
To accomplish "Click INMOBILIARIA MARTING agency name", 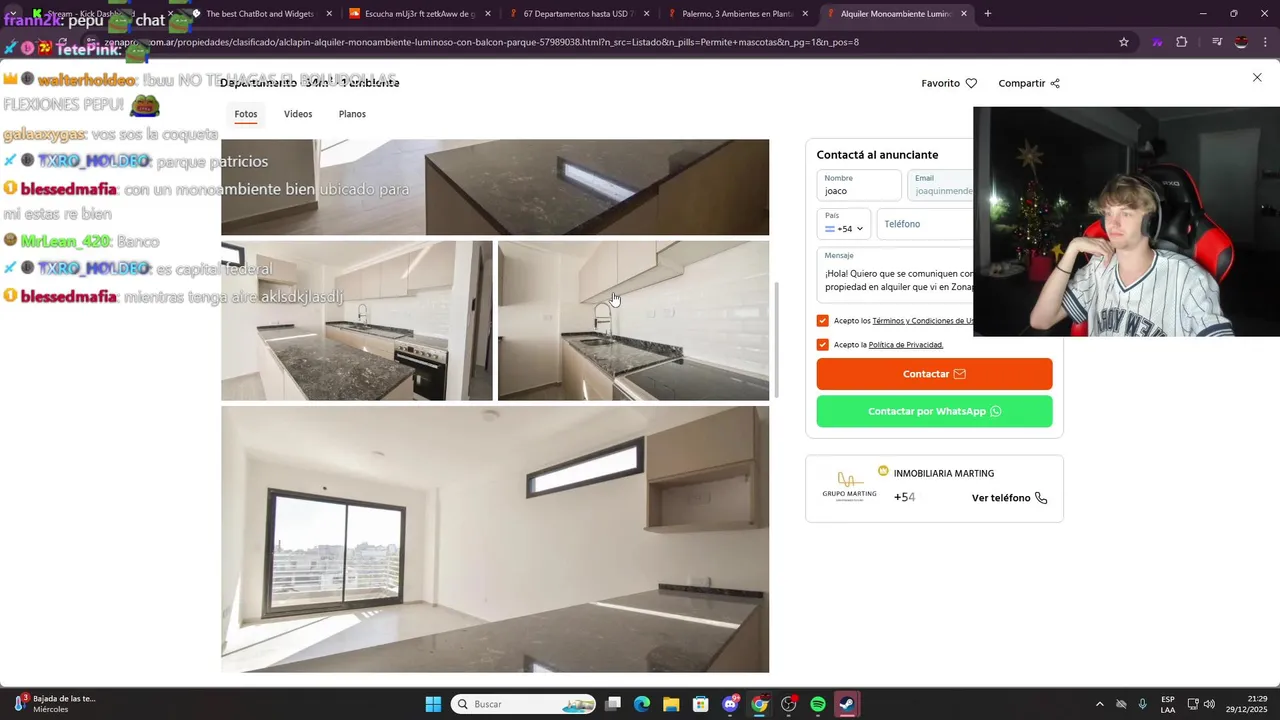I will (x=944, y=473).
